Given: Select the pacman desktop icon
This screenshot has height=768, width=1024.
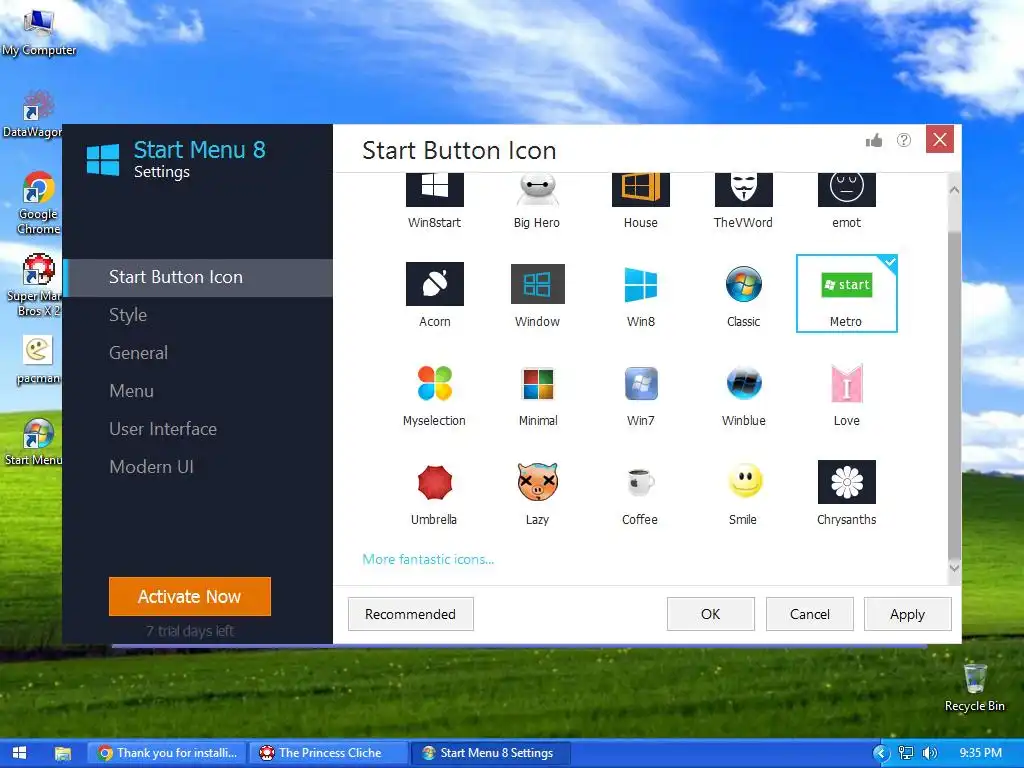Looking at the screenshot, I should point(37,360).
